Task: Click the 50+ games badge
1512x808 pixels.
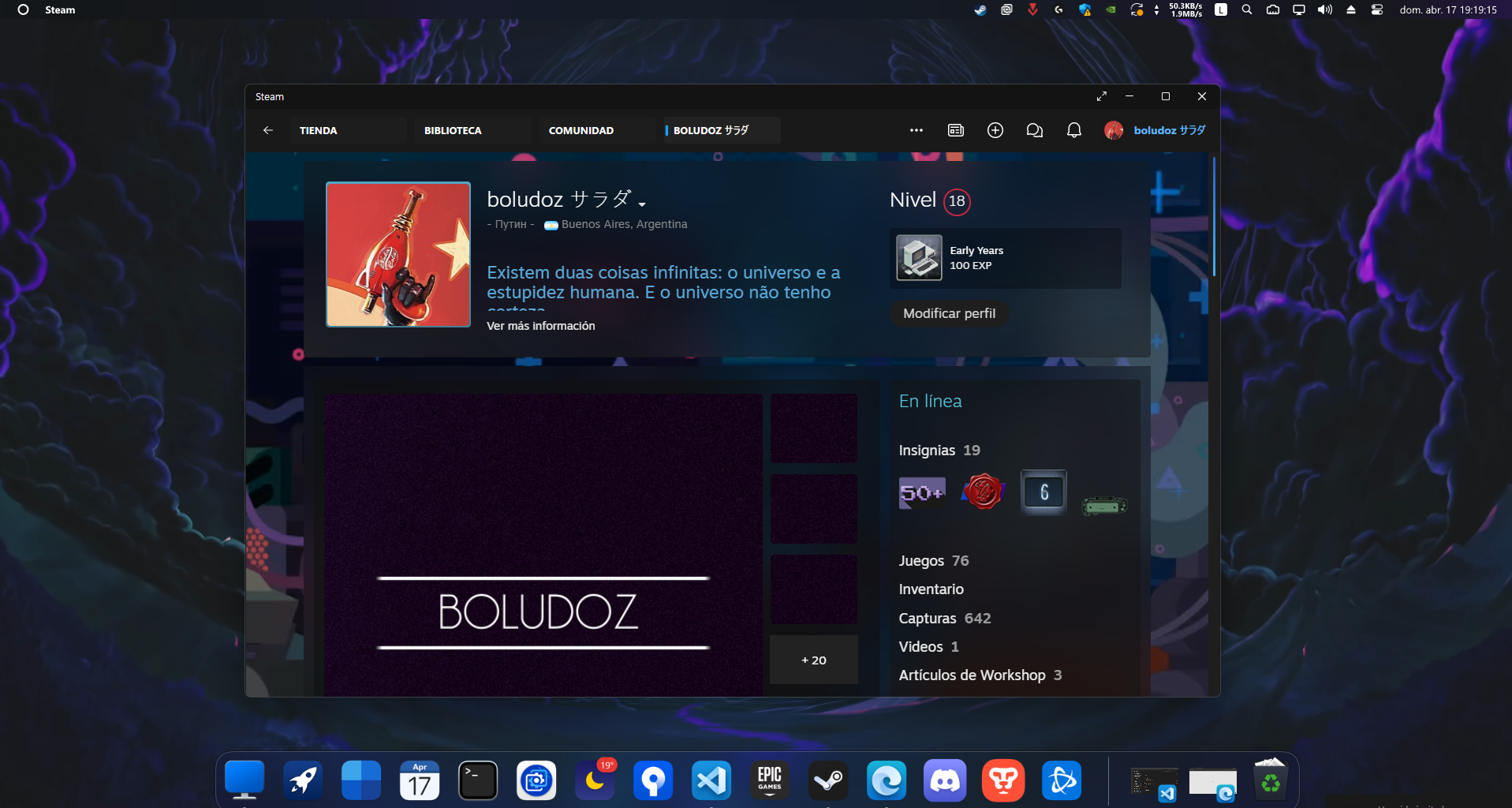Action: (921, 492)
